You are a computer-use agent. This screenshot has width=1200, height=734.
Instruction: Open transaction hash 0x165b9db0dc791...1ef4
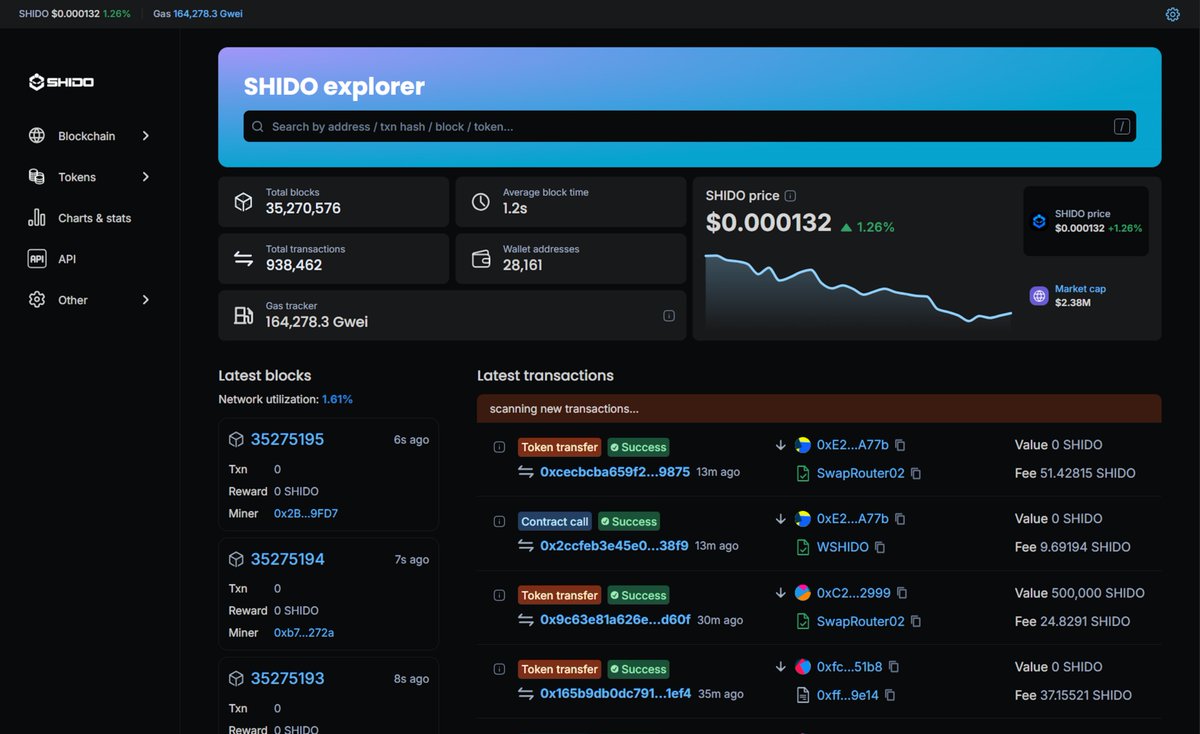coord(616,694)
